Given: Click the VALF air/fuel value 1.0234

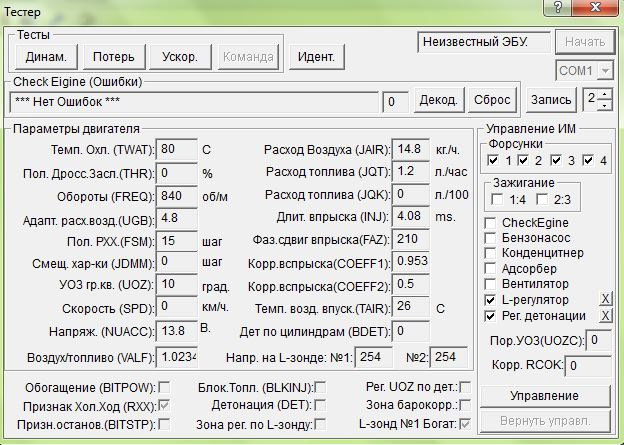Looking at the screenshot, I should click(177, 357).
